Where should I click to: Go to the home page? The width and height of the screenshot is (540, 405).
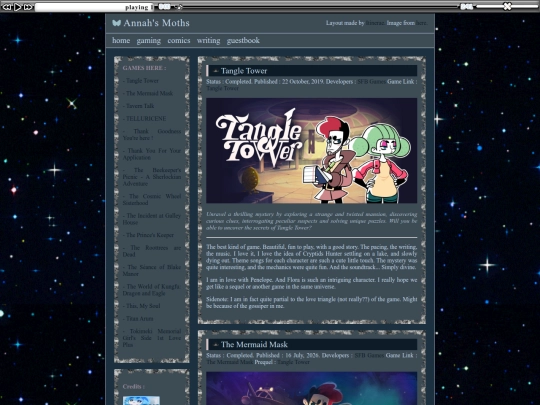point(121,41)
